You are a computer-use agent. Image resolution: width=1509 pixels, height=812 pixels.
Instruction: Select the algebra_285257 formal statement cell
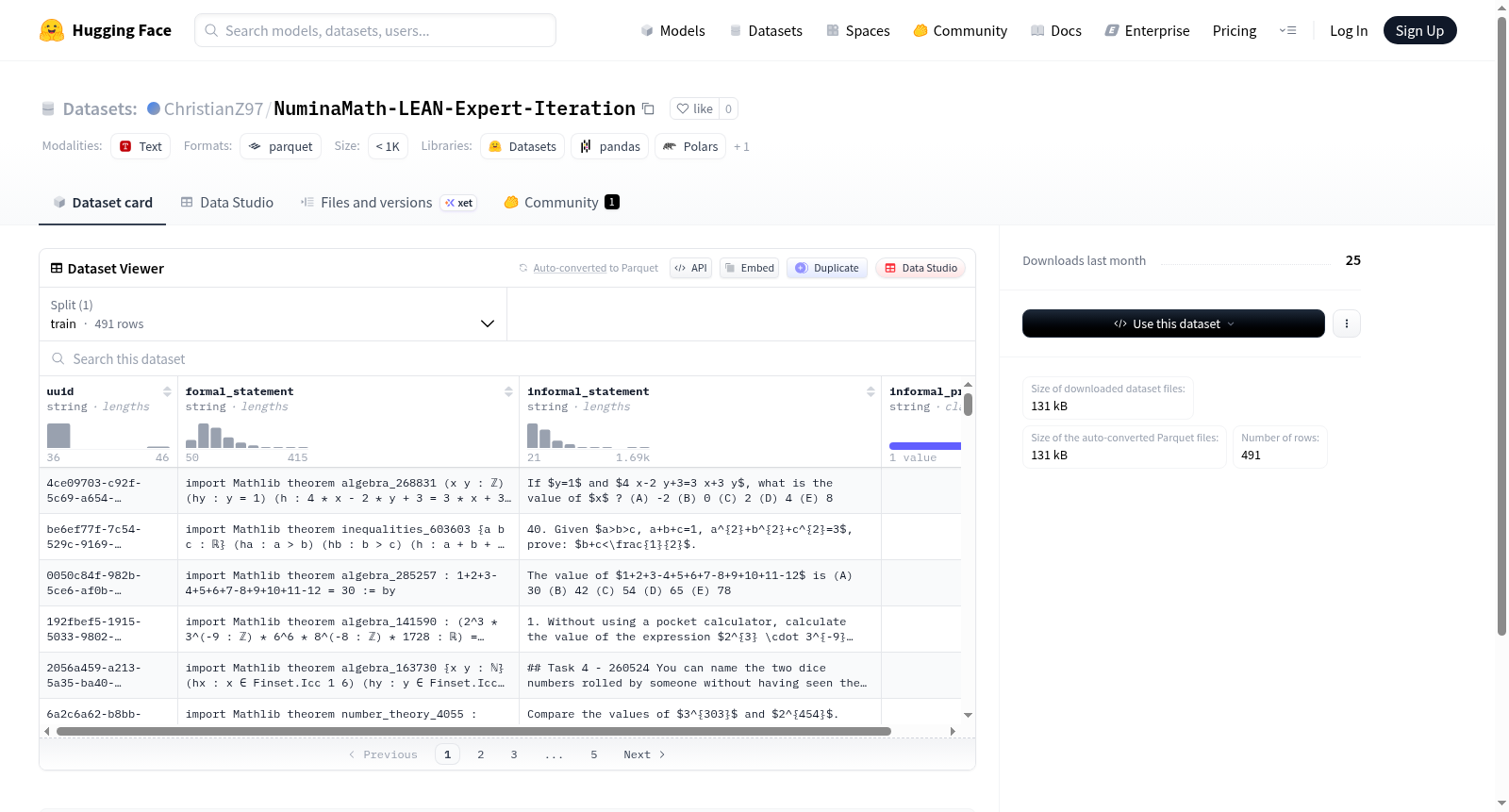pos(348,583)
